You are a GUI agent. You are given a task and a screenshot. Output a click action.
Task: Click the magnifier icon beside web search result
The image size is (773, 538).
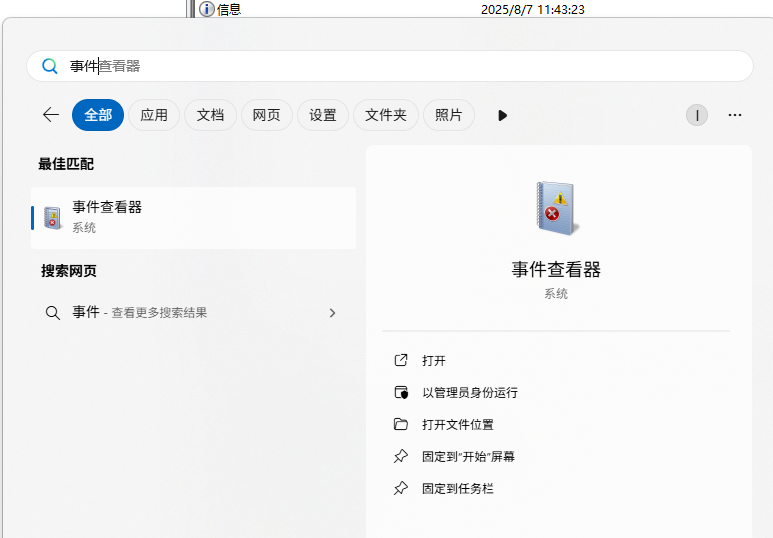coord(53,313)
